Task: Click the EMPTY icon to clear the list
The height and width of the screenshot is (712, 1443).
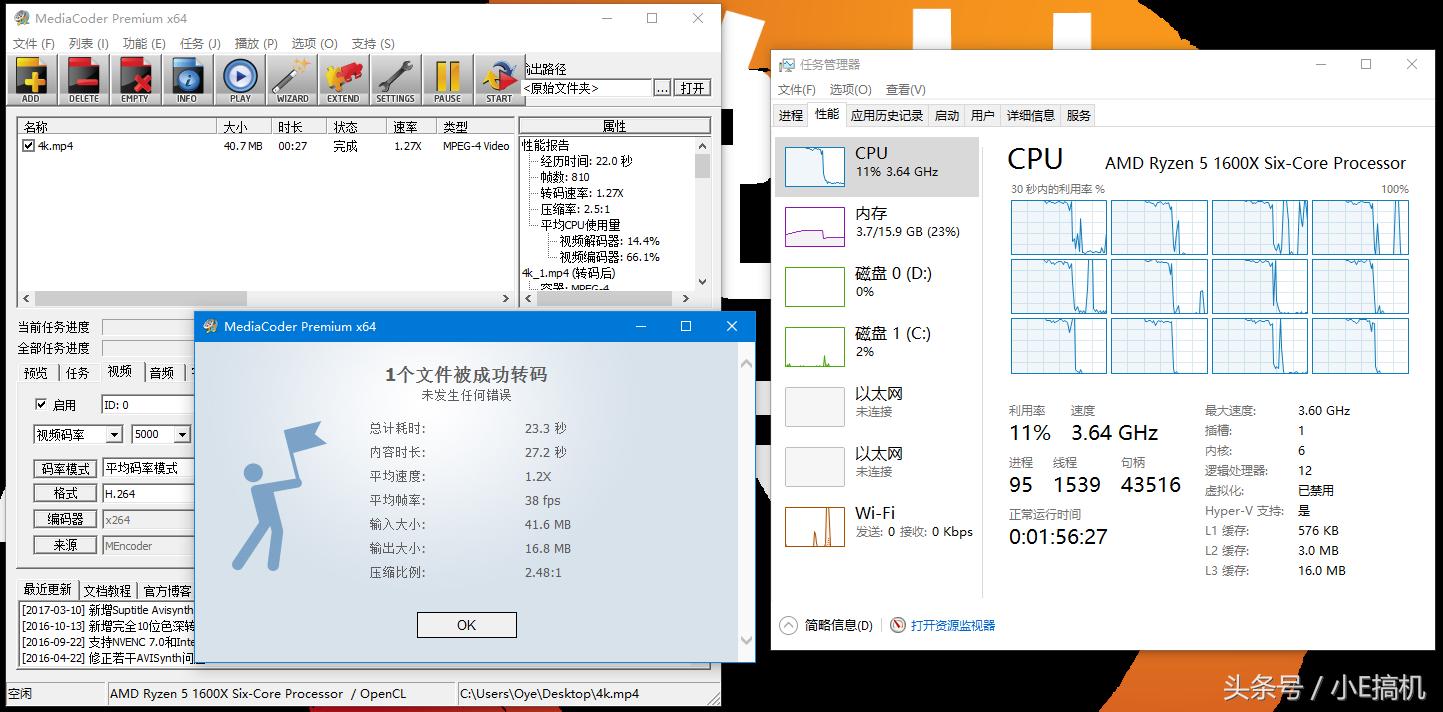Action: pos(135,78)
